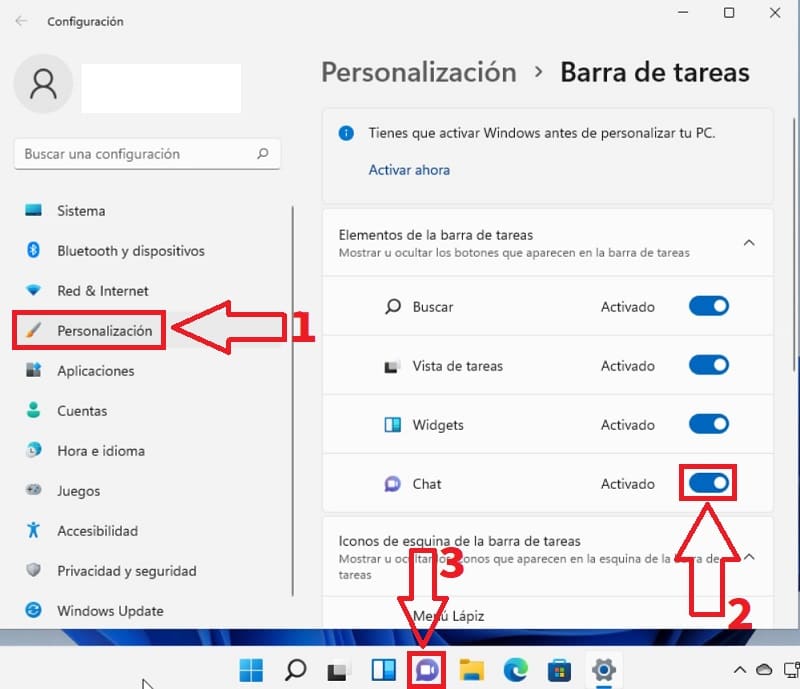Launch Microsoft Edge from the taskbar
Image resolution: width=800 pixels, height=689 pixels.
tap(516, 670)
